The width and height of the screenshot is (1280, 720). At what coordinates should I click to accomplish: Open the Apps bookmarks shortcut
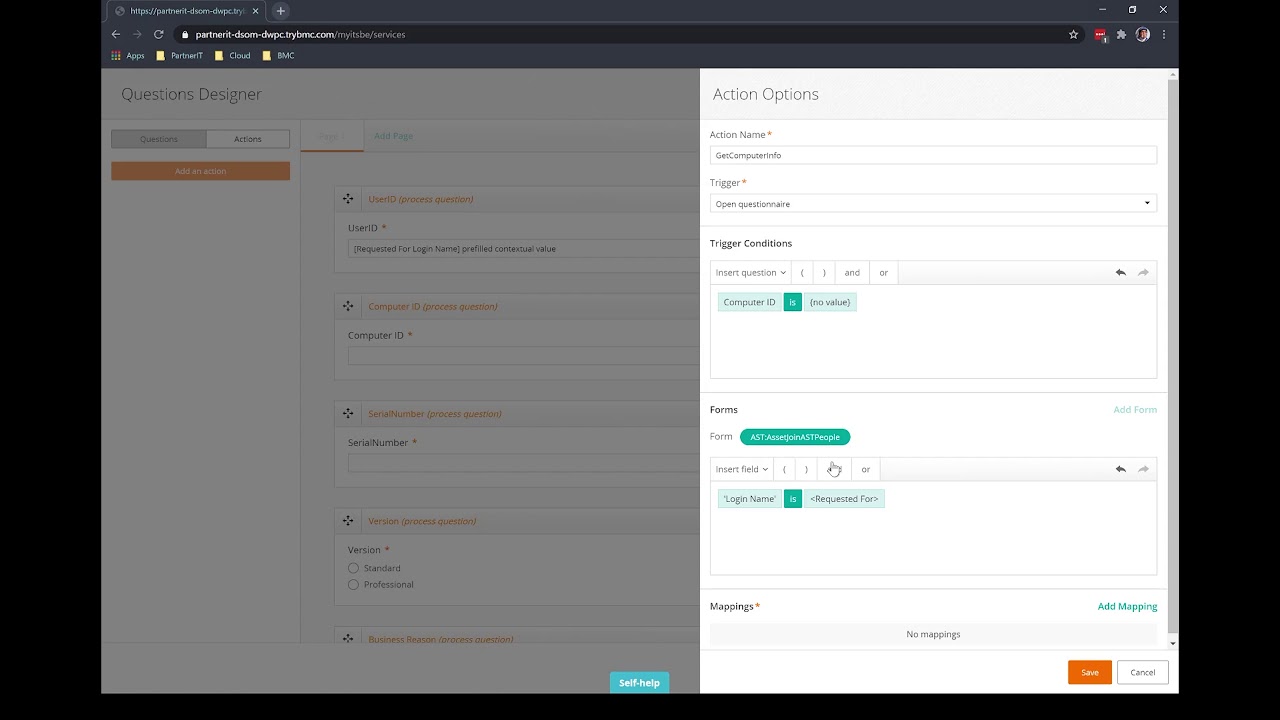pyautogui.click(x=128, y=56)
